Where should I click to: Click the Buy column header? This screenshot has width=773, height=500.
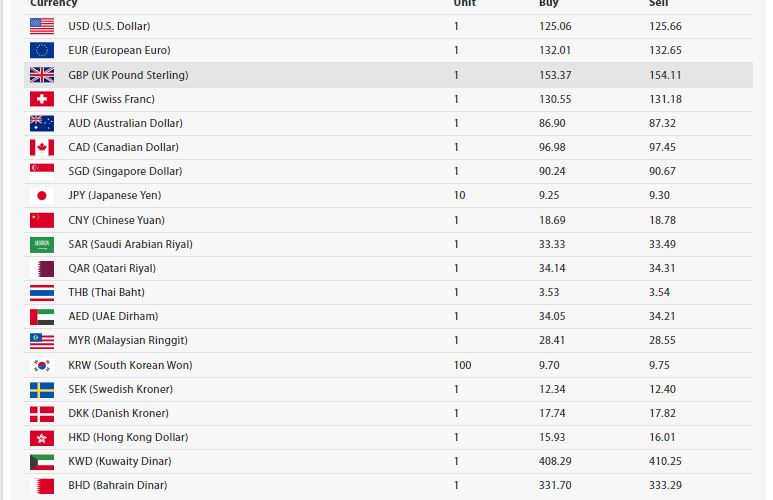click(548, 4)
